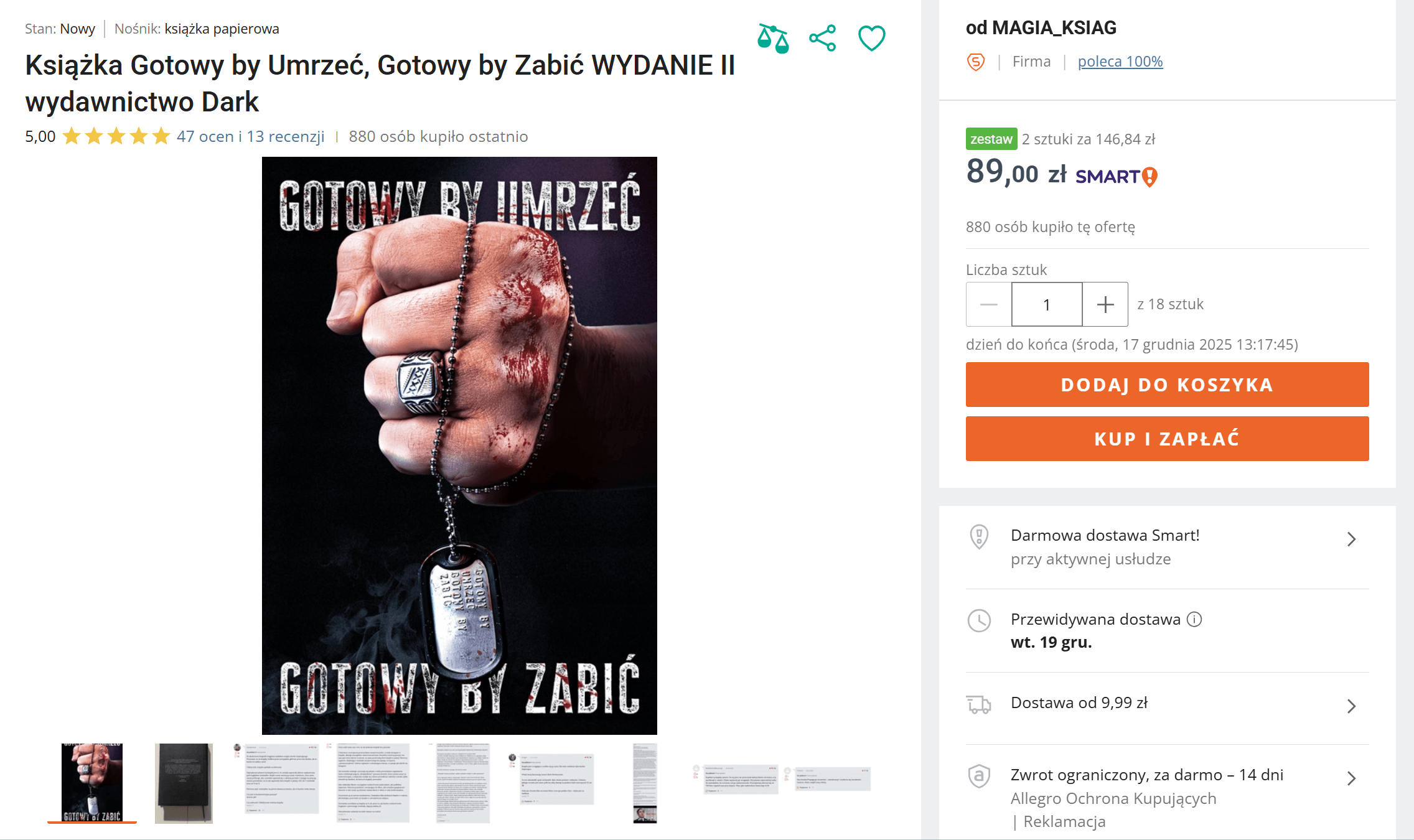Screen dimensions: 1414x840
Task: Decrease quantity with the minus button
Action: point(988,304)
